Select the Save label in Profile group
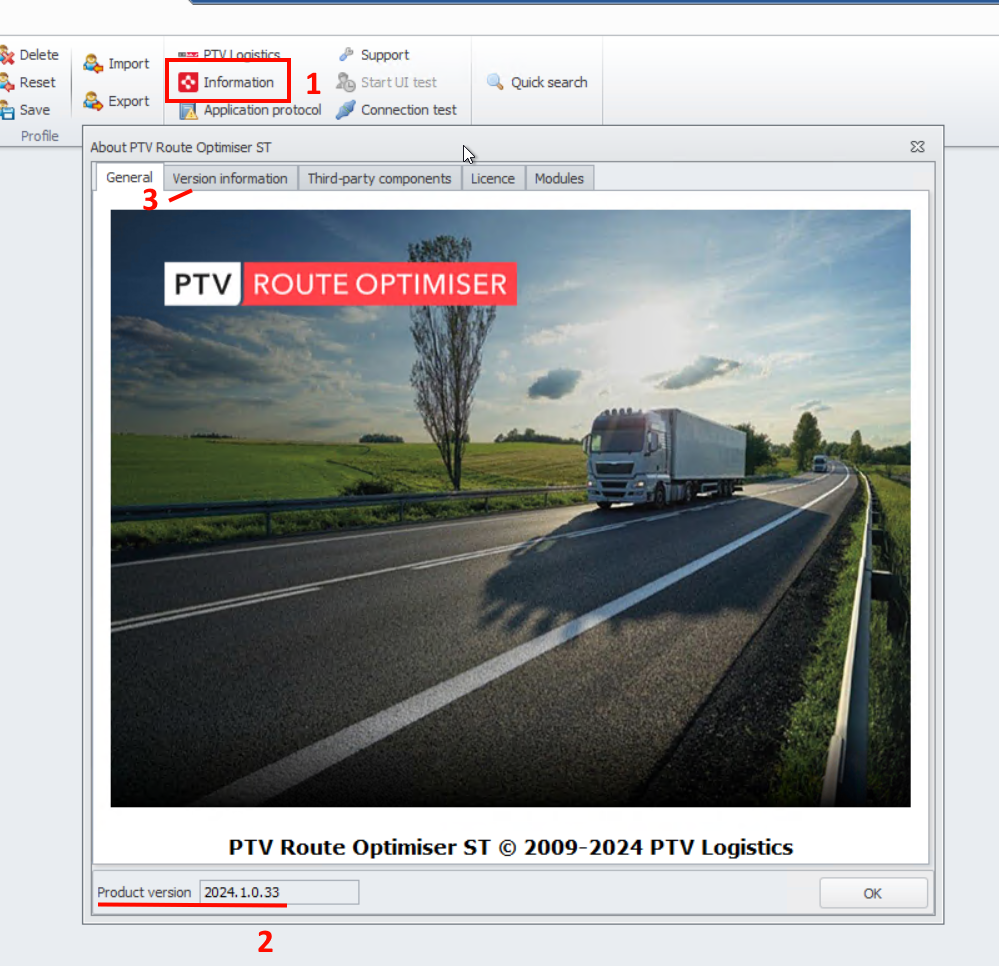 click(34, 110)
